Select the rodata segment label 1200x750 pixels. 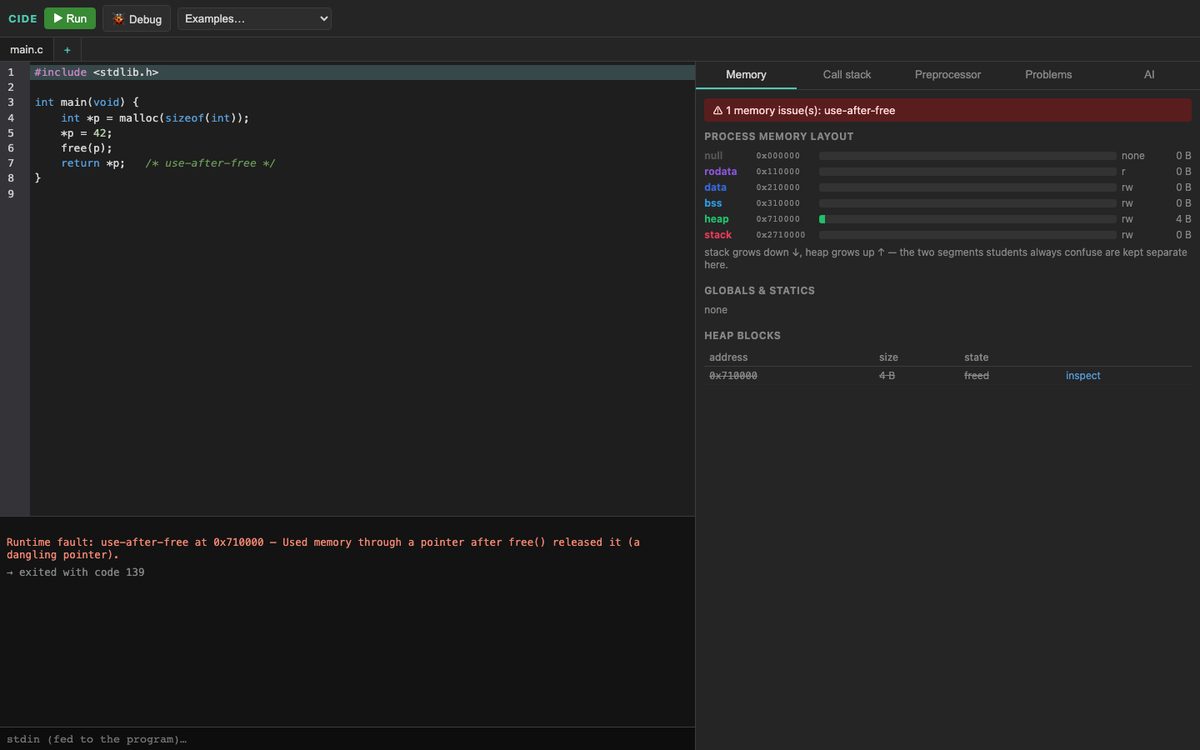[720, 171]
